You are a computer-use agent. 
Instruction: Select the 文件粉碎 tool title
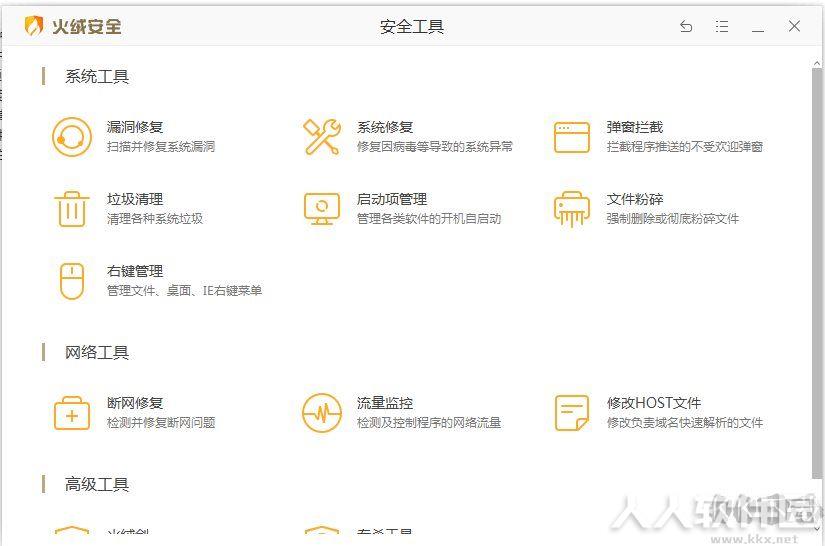click(635, 199)
